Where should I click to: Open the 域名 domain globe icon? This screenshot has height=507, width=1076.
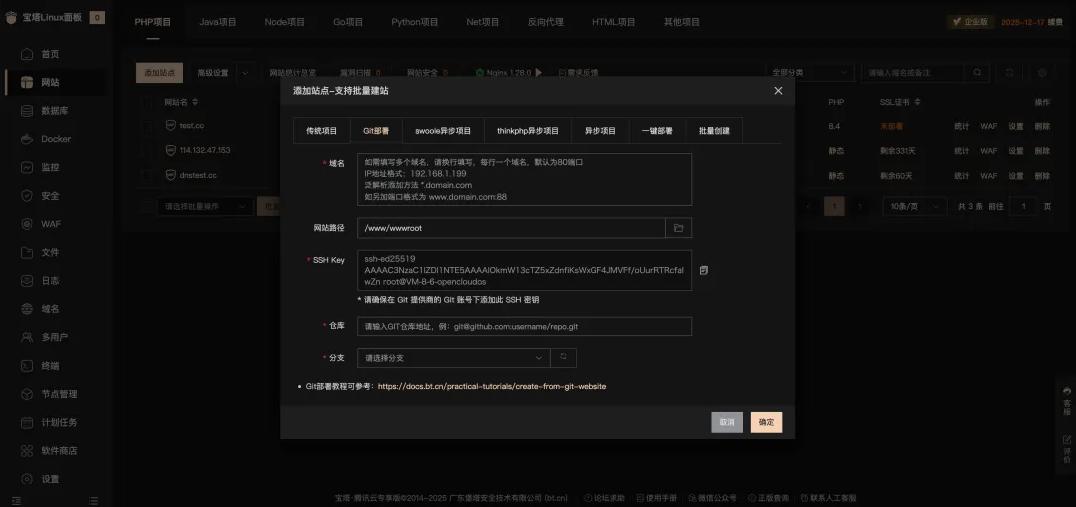[27, 309]
